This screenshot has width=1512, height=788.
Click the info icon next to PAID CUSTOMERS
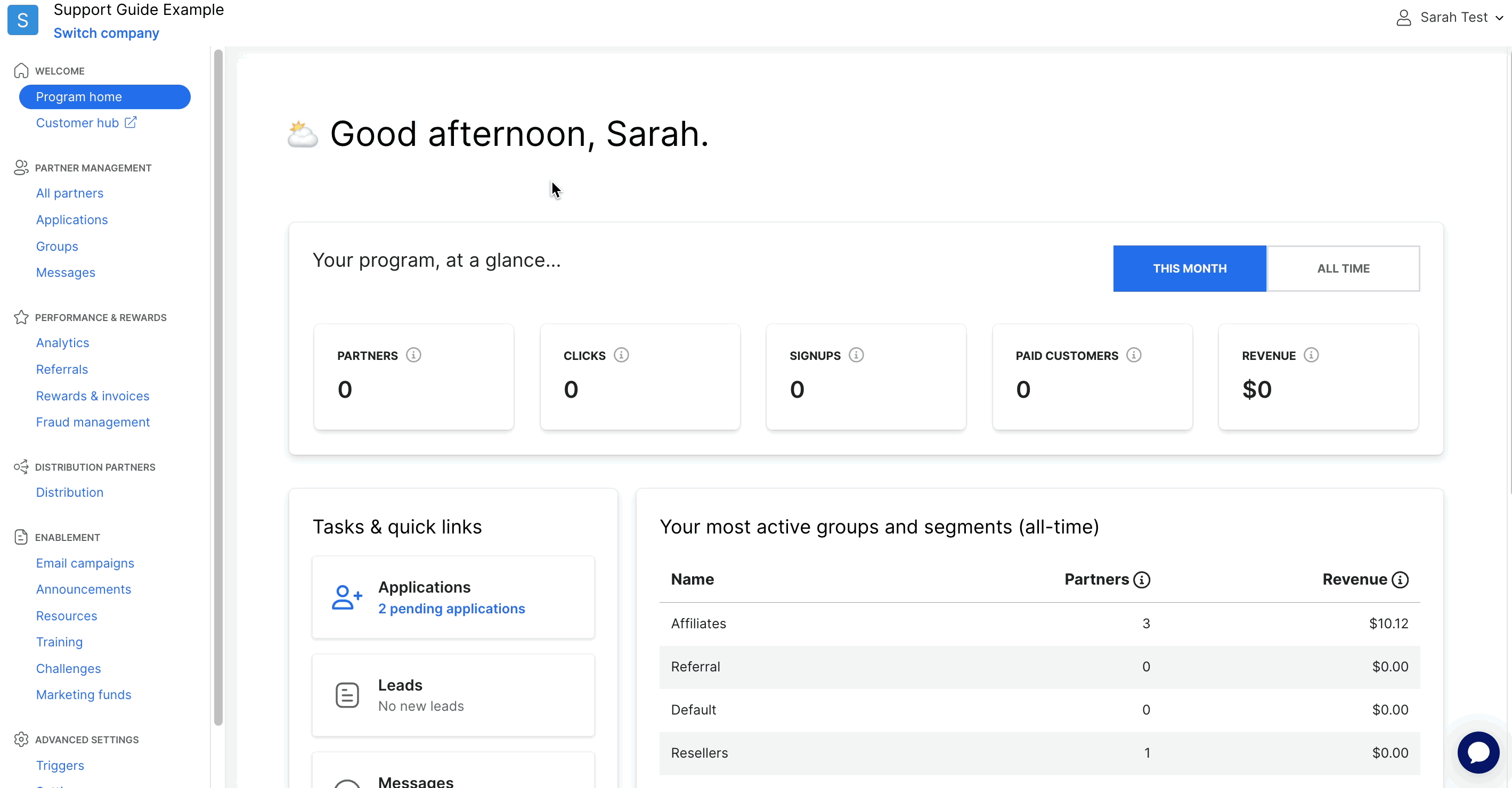(1133, 355)
